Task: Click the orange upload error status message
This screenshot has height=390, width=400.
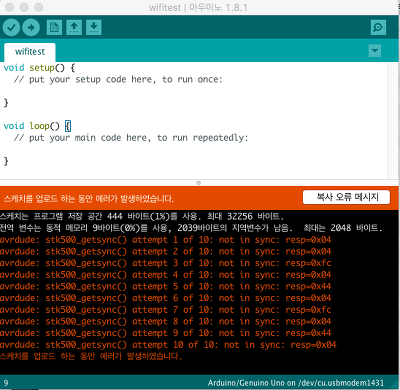Action: coord(89,199)
